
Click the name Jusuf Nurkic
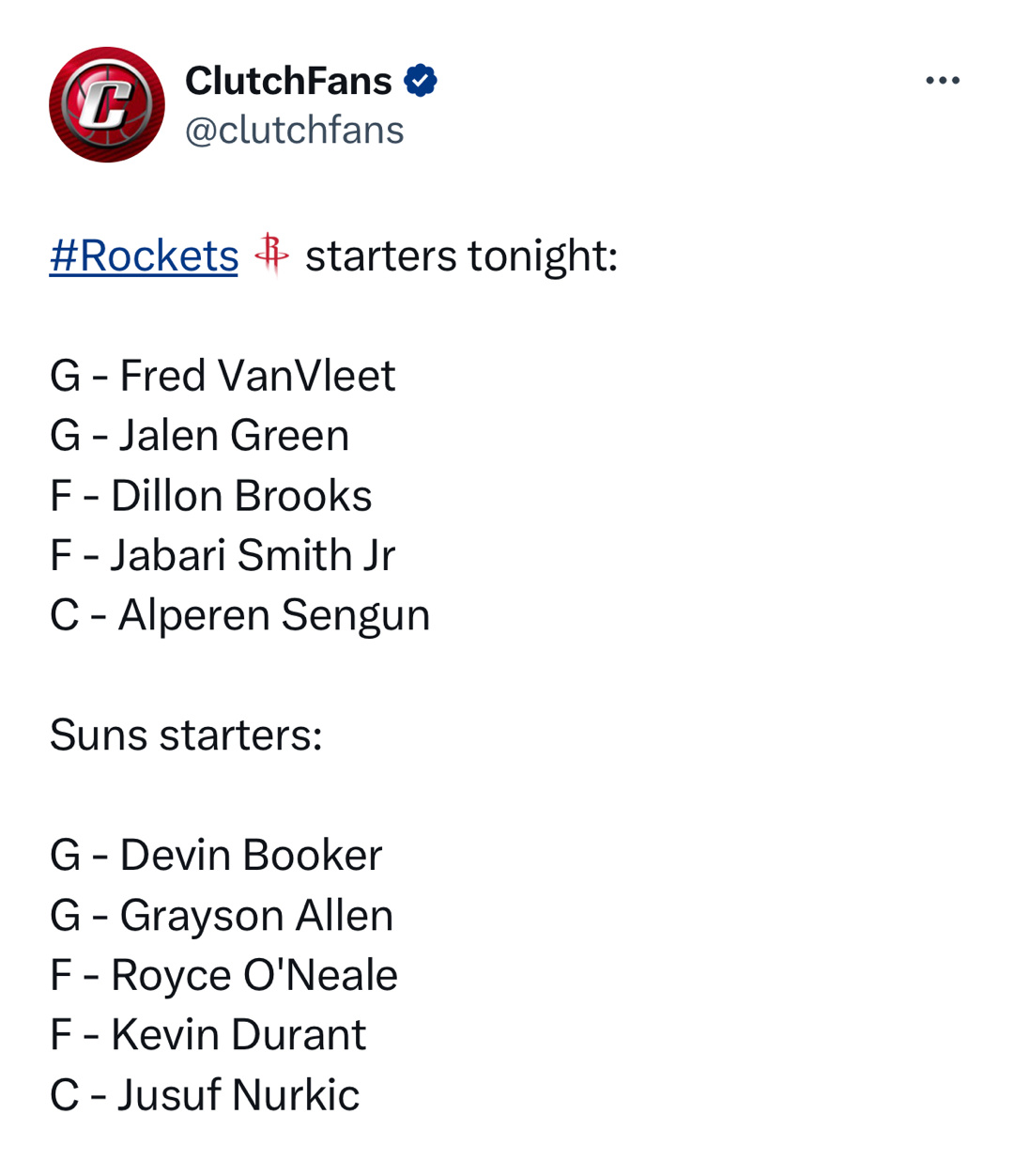point(238,1095)
